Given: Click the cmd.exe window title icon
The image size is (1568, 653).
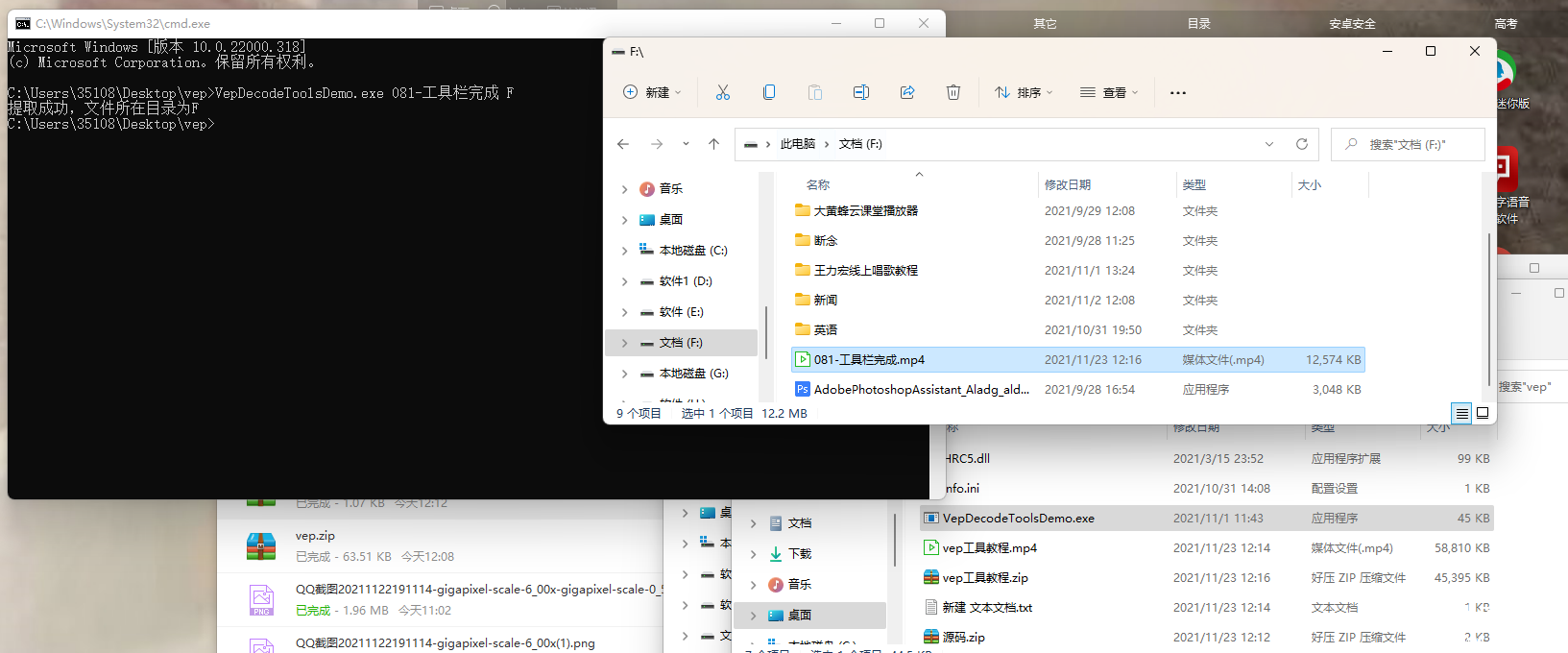Looking at the screenshot, I should (23, 24).
